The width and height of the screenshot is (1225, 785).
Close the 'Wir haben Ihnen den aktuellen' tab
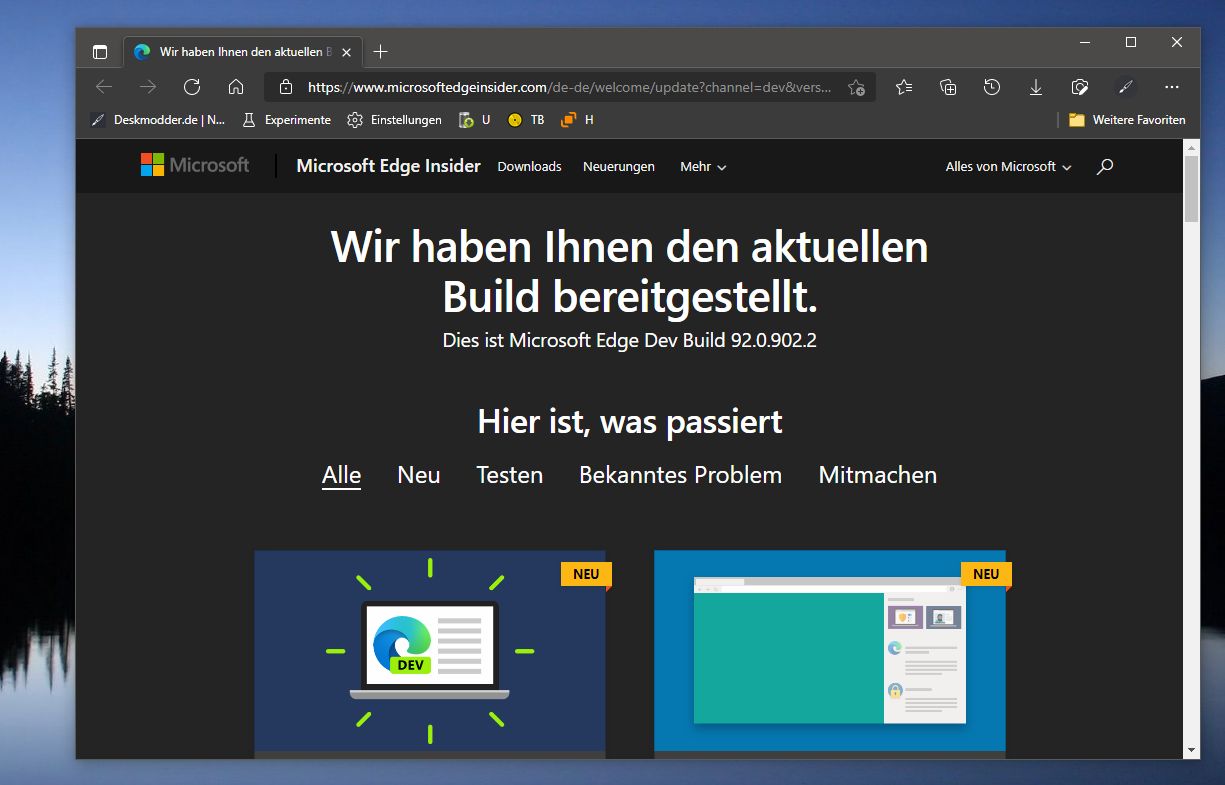point(347,52)
